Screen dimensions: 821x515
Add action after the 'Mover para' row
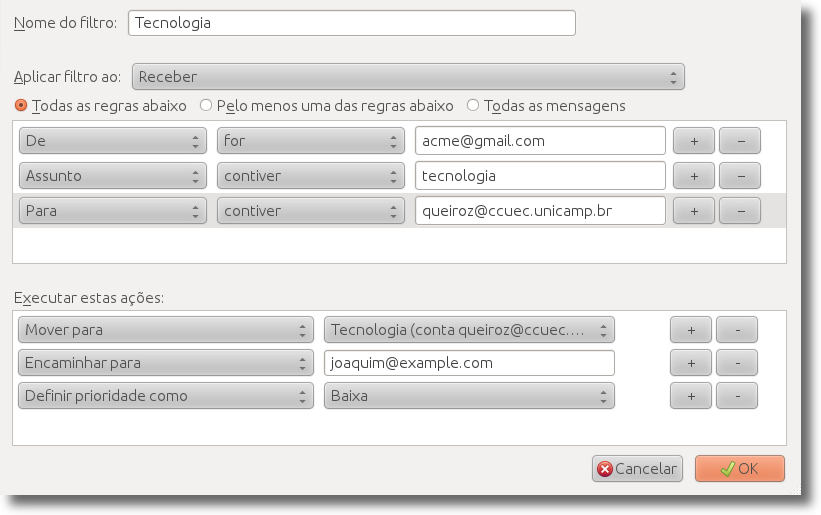690,330
